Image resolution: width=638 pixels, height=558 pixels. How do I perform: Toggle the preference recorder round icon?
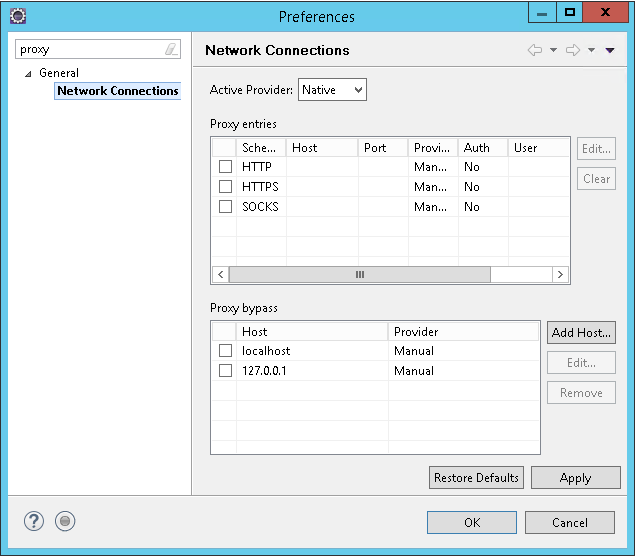[65, 521]
